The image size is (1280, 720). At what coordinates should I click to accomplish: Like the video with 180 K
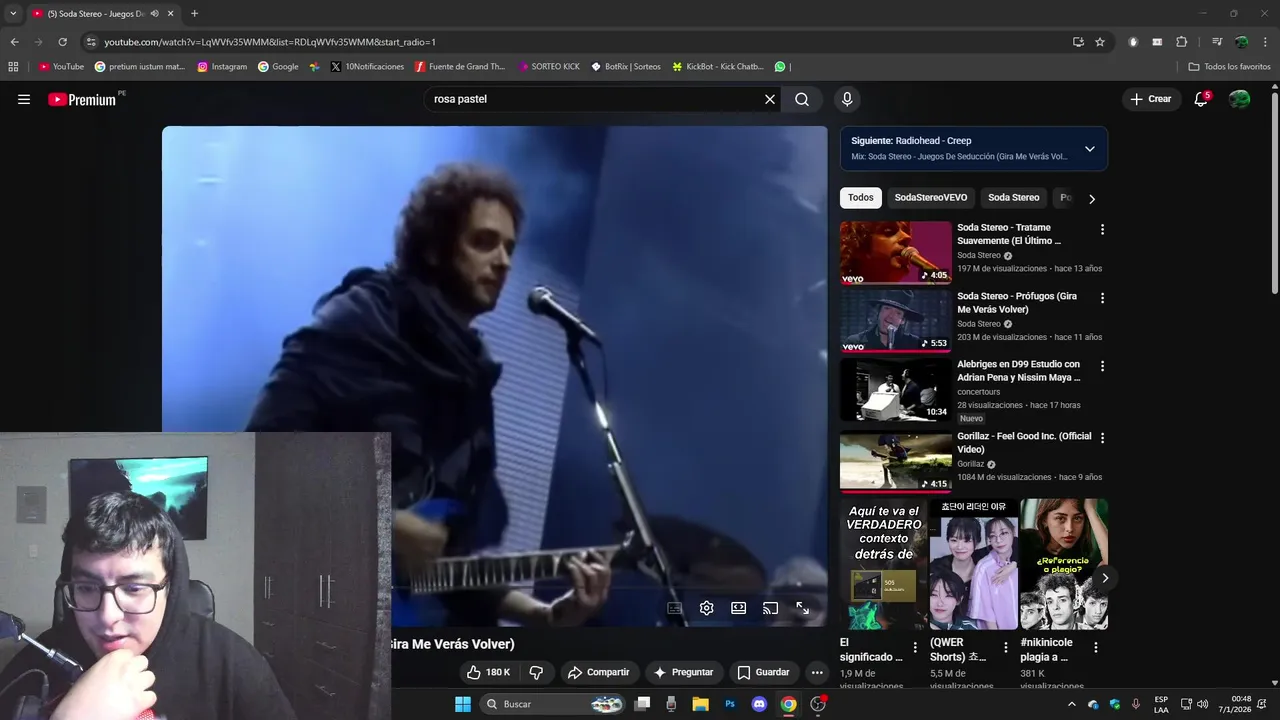(489, 673)
